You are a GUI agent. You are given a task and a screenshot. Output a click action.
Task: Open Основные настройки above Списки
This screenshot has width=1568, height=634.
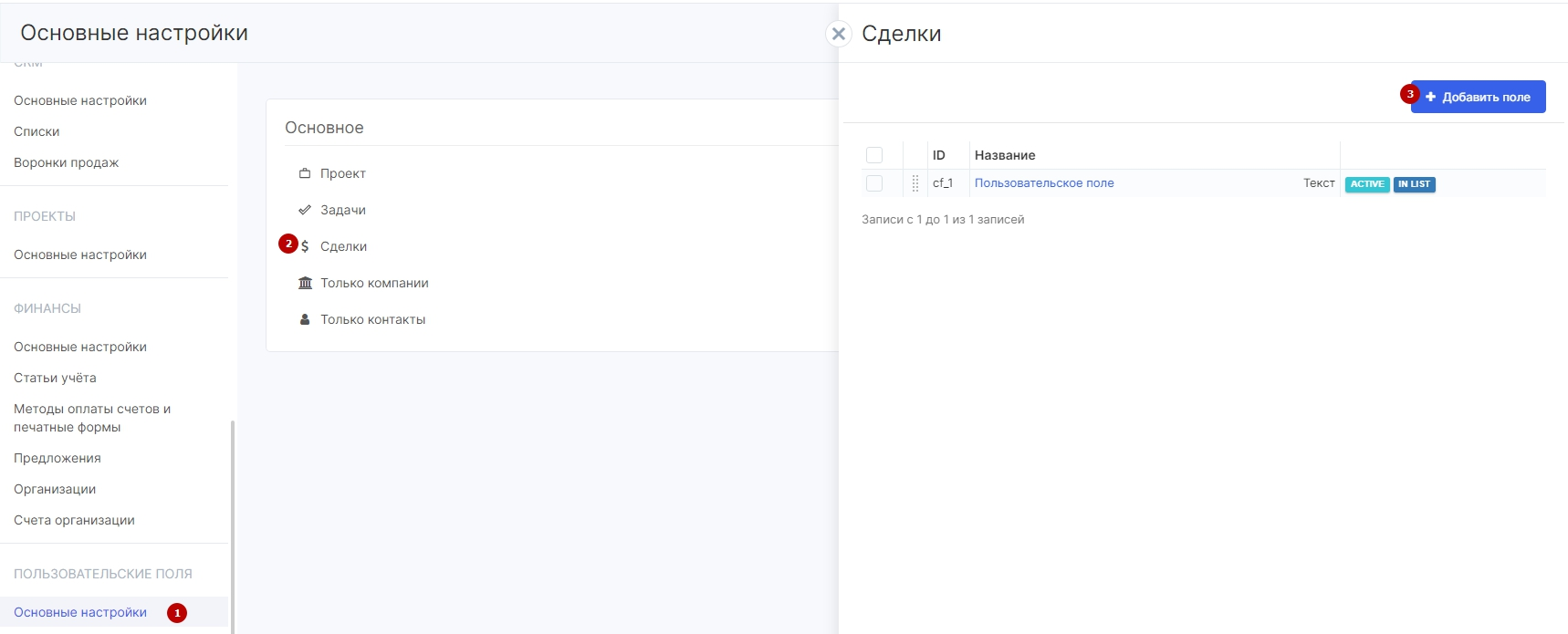click(x=80, y=100)
